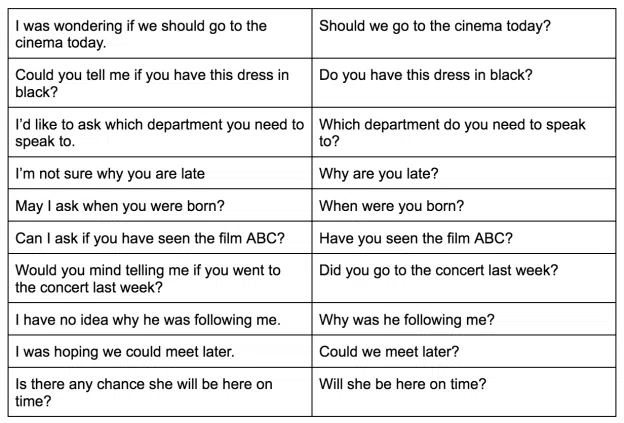Click 'Did you go to the concert last week?'
Image resolution: width=624 pixels, height=423 pixels.
pyautogui.click(x=438, y=270)
